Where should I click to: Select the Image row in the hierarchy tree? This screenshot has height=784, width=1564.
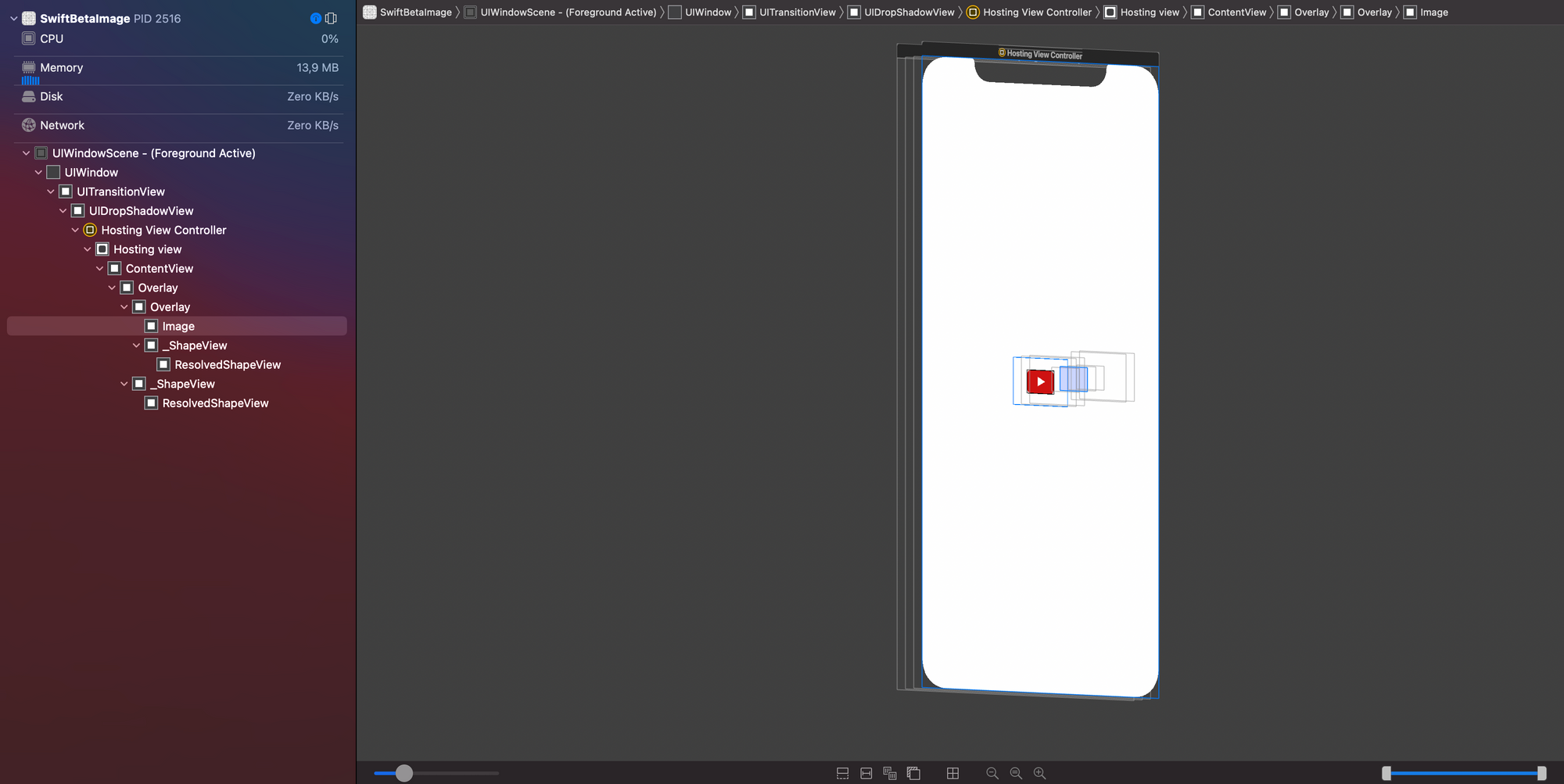click(177, 326)
